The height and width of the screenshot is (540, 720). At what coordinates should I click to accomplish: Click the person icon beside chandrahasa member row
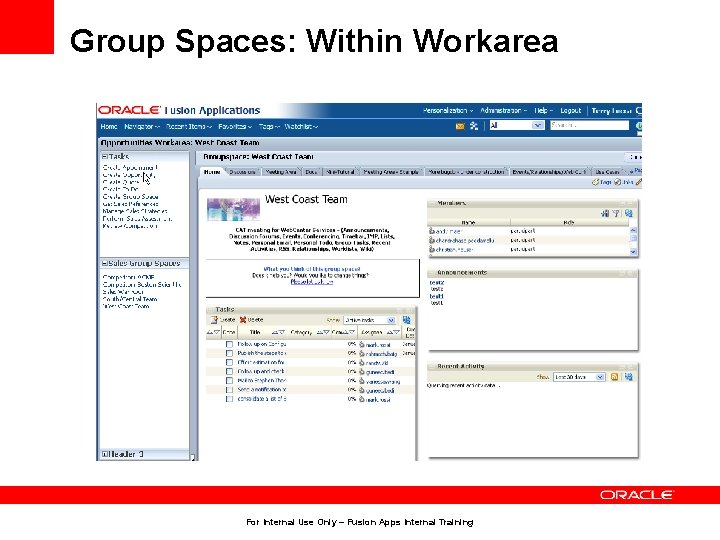click(432, 240)
